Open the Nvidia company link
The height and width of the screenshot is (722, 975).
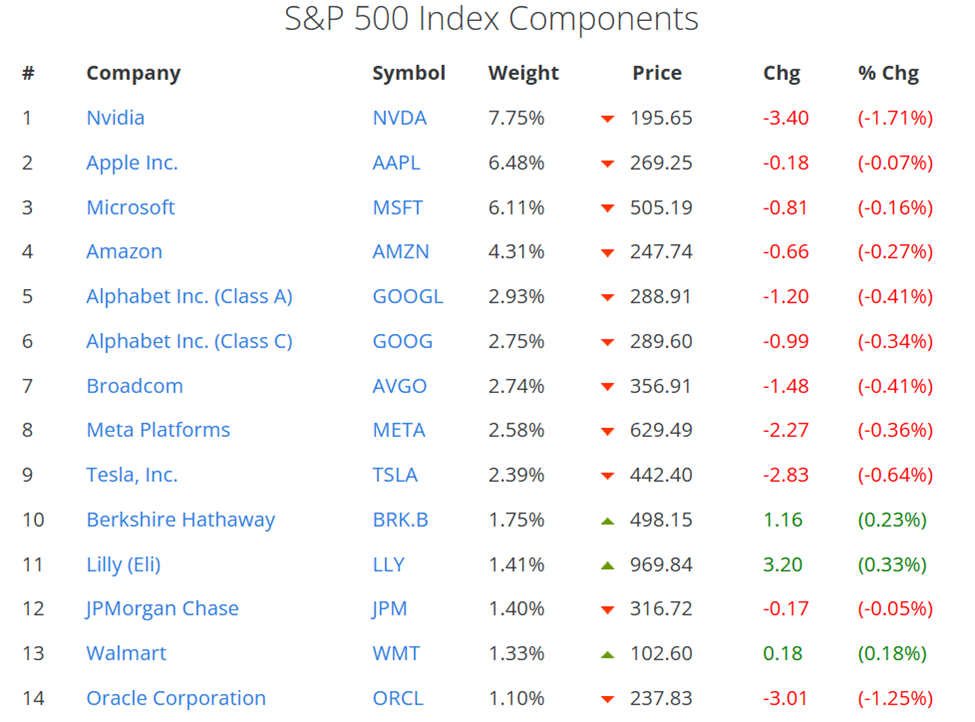pos(115,118)
